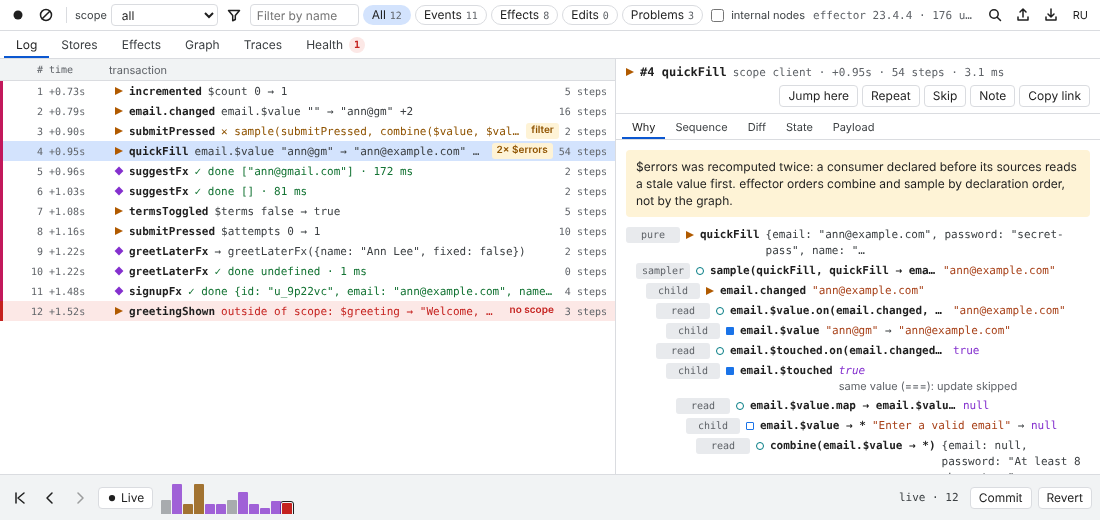Toggle the Effects 8 filter chip
The image size is (1100, 520).
(x=524, y=15)
